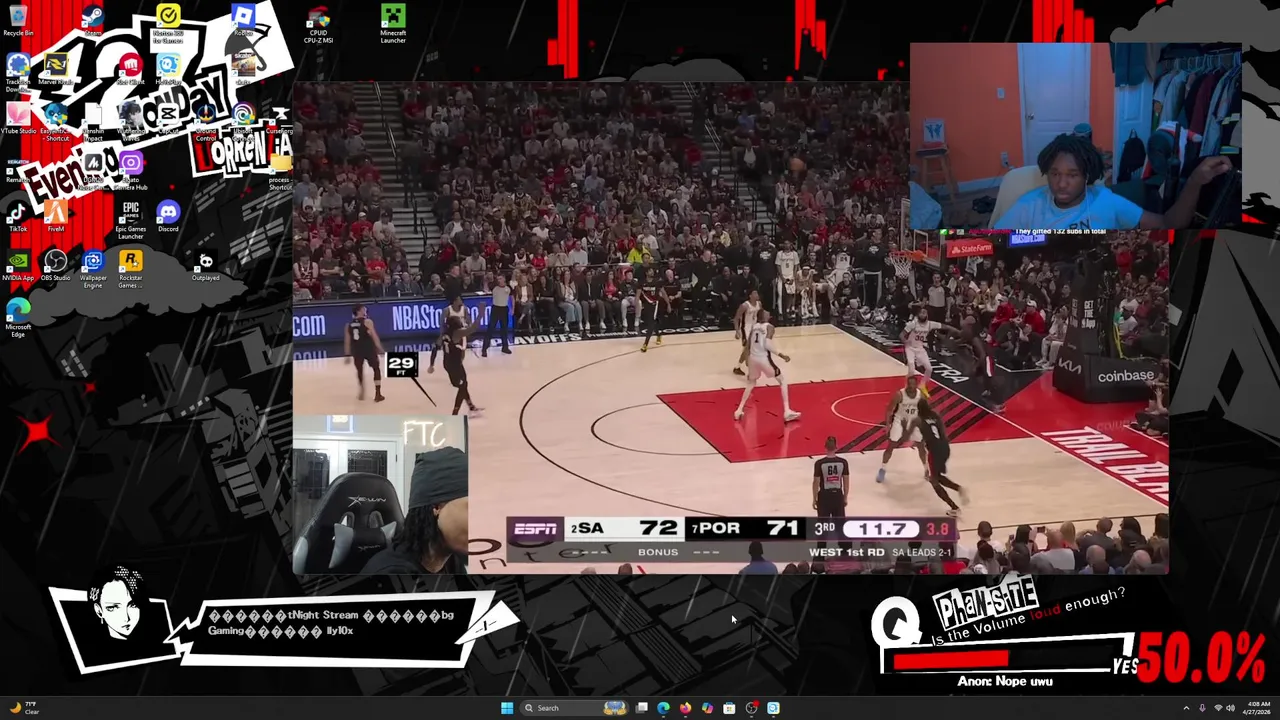Open the process shortcut folder
This screenshot has width=1280, height=720.
(280, 170)
